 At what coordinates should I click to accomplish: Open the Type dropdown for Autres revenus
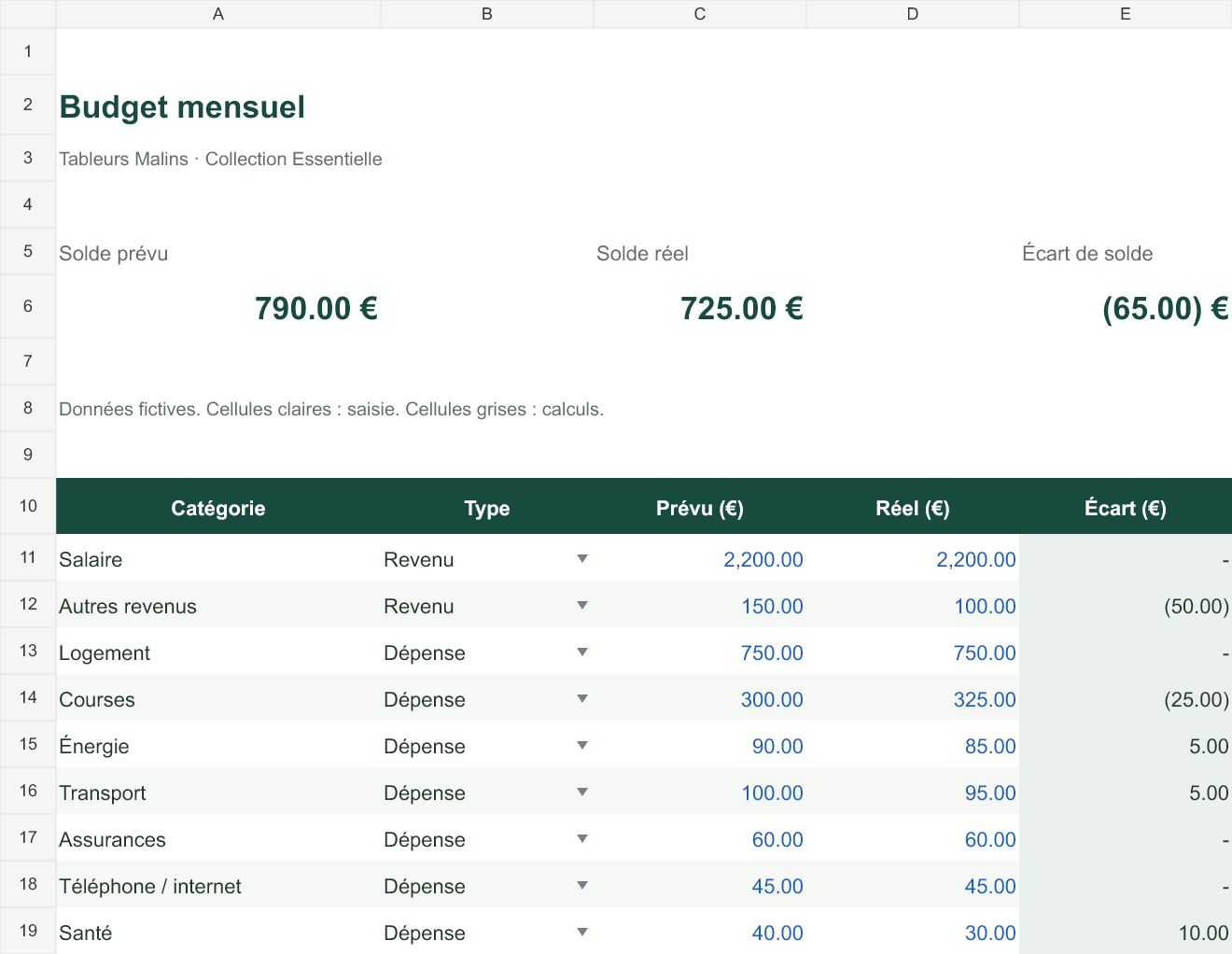pyautogui.click(x=582, y=606)
